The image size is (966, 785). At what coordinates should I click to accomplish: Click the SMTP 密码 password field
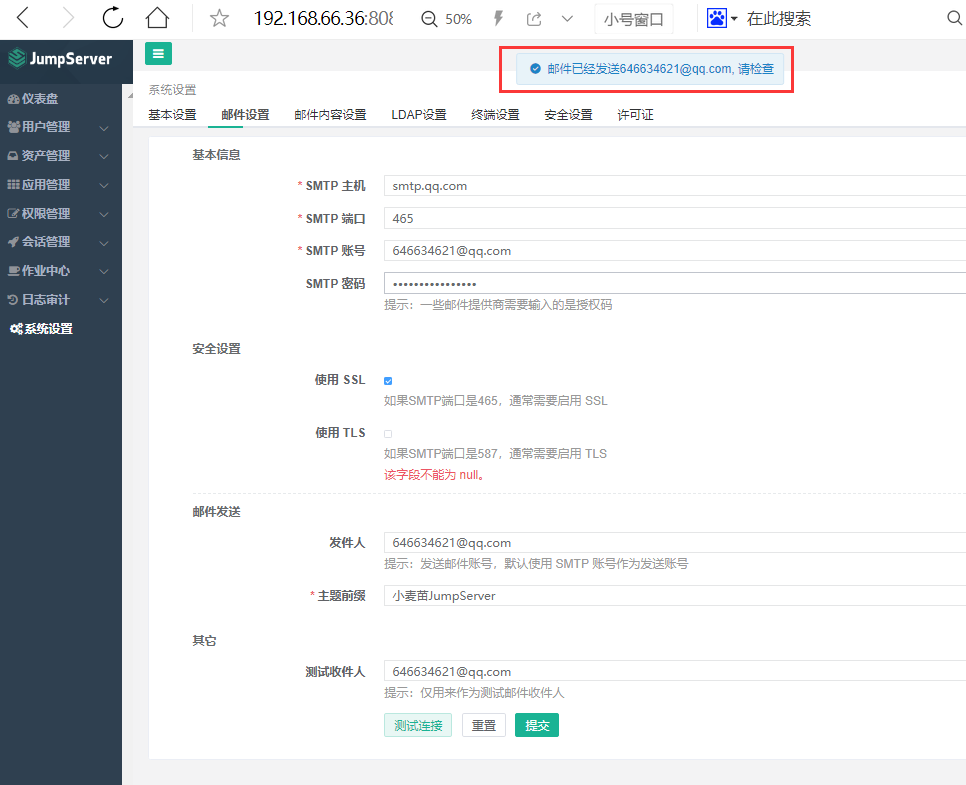click(x=675, y=283)
